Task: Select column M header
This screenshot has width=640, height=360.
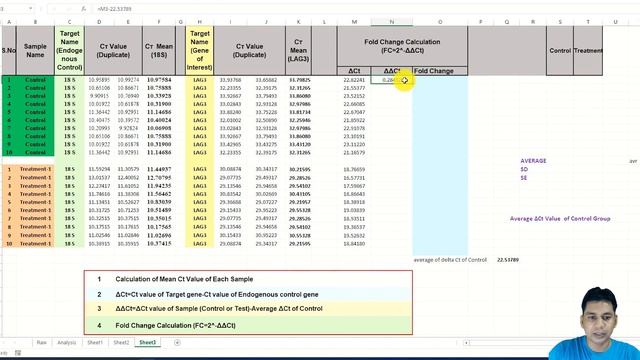Action: [354, 22]
